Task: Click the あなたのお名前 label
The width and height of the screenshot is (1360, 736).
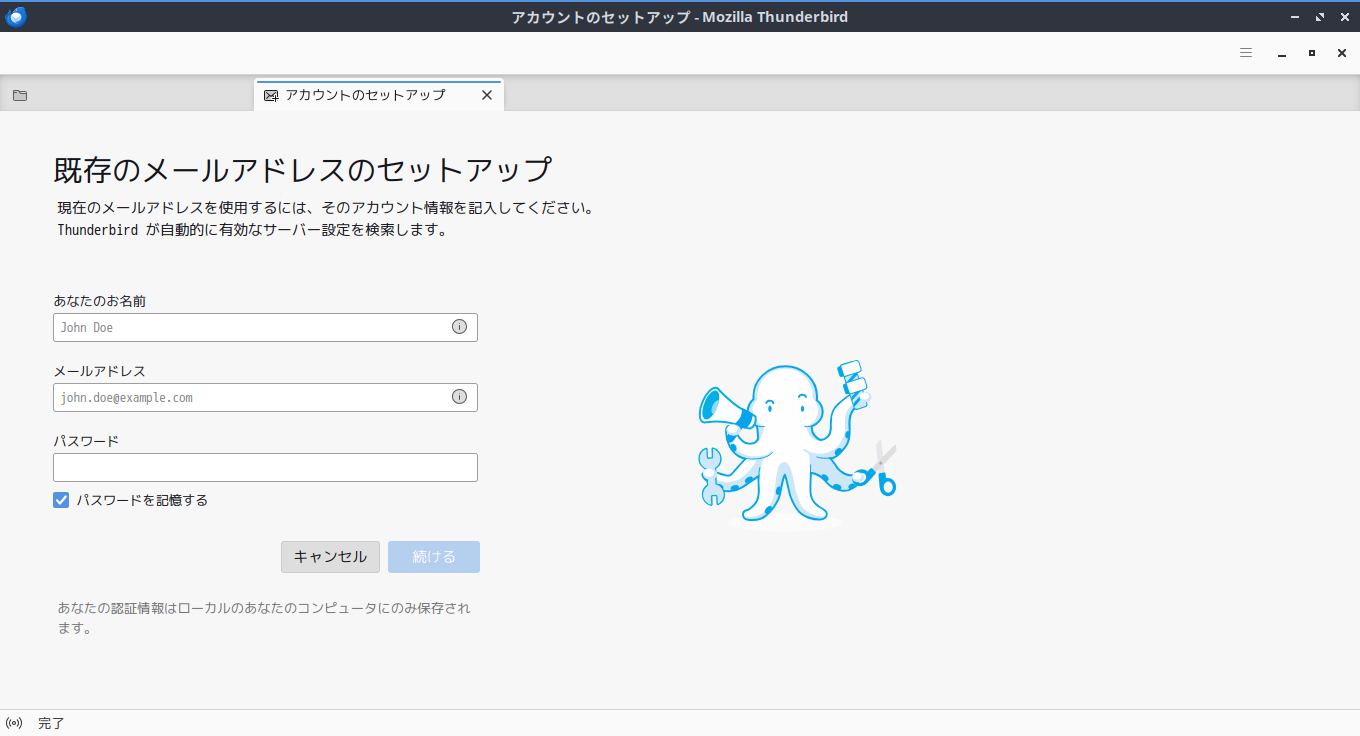Action: point(100,301)
